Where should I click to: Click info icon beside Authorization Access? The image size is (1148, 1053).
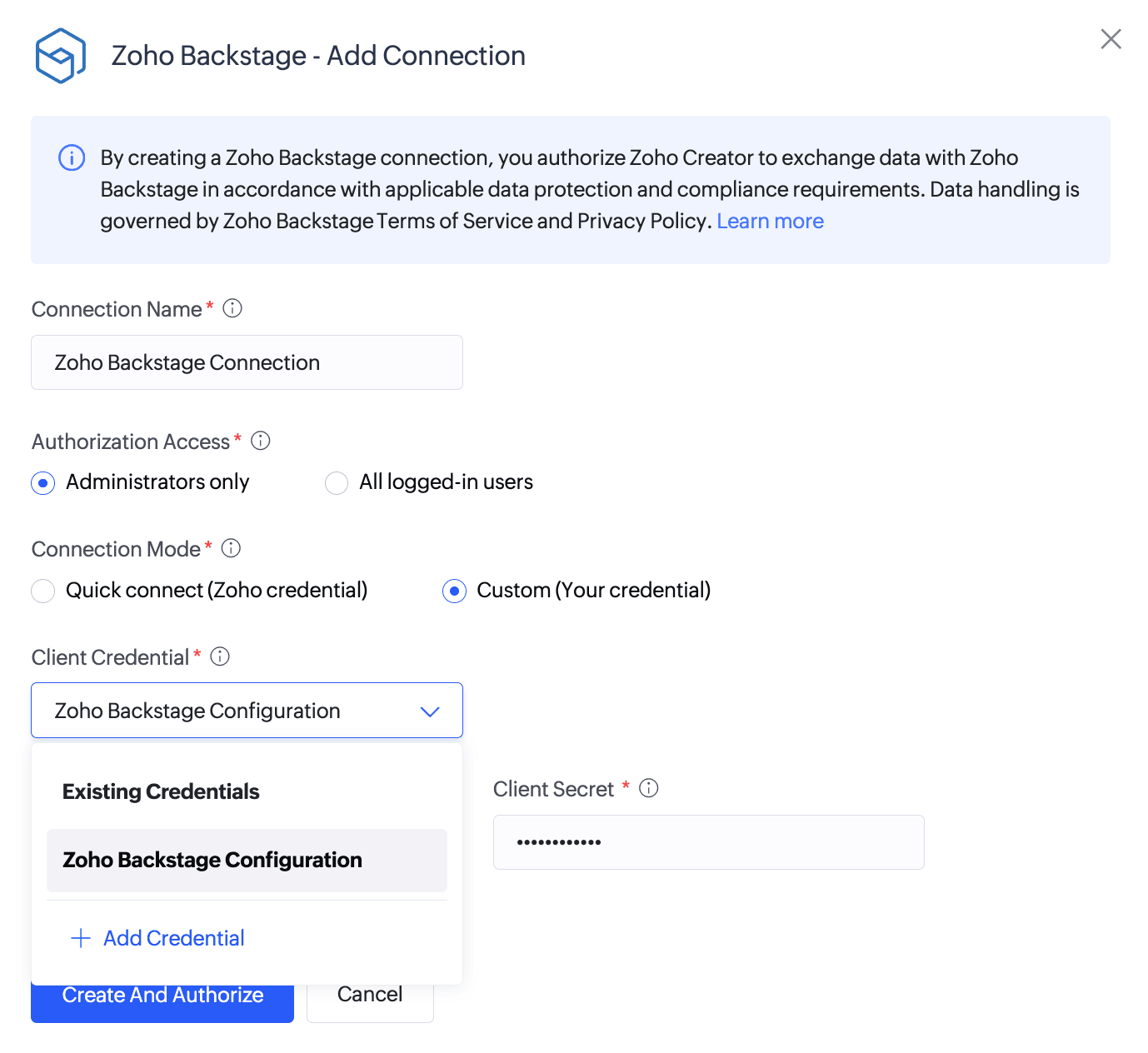261,441
